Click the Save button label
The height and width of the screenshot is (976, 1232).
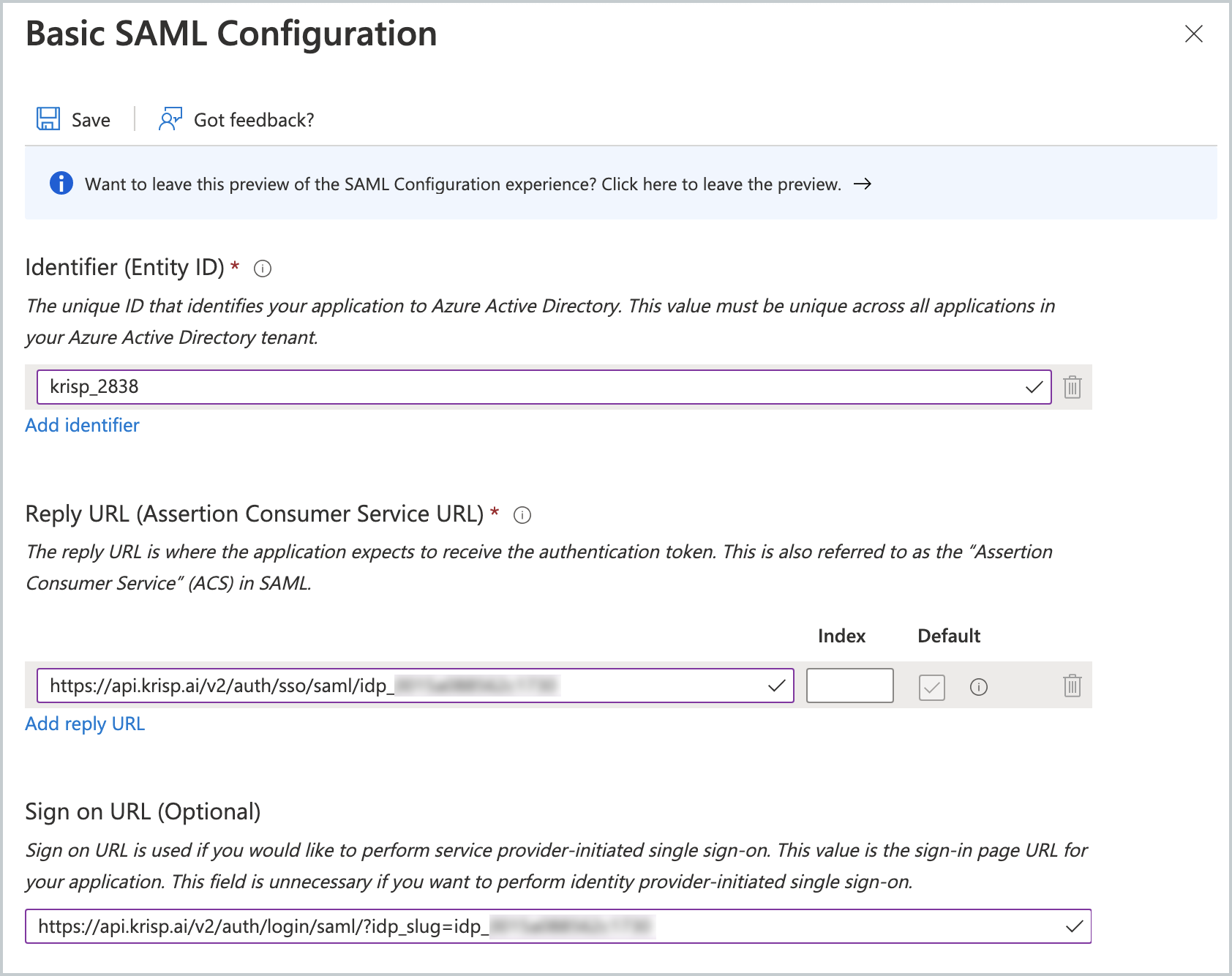coord(91,120)
